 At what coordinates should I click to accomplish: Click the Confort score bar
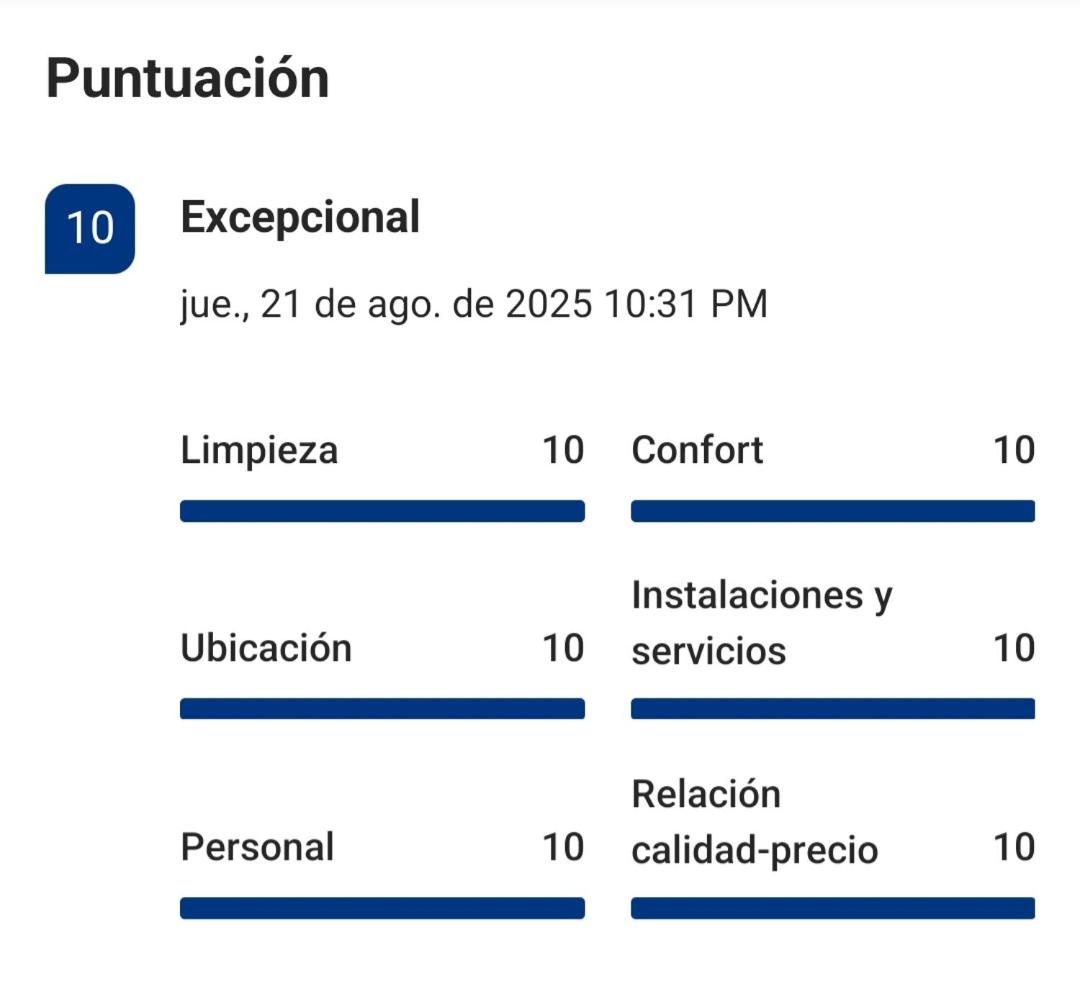click(832, 511)
